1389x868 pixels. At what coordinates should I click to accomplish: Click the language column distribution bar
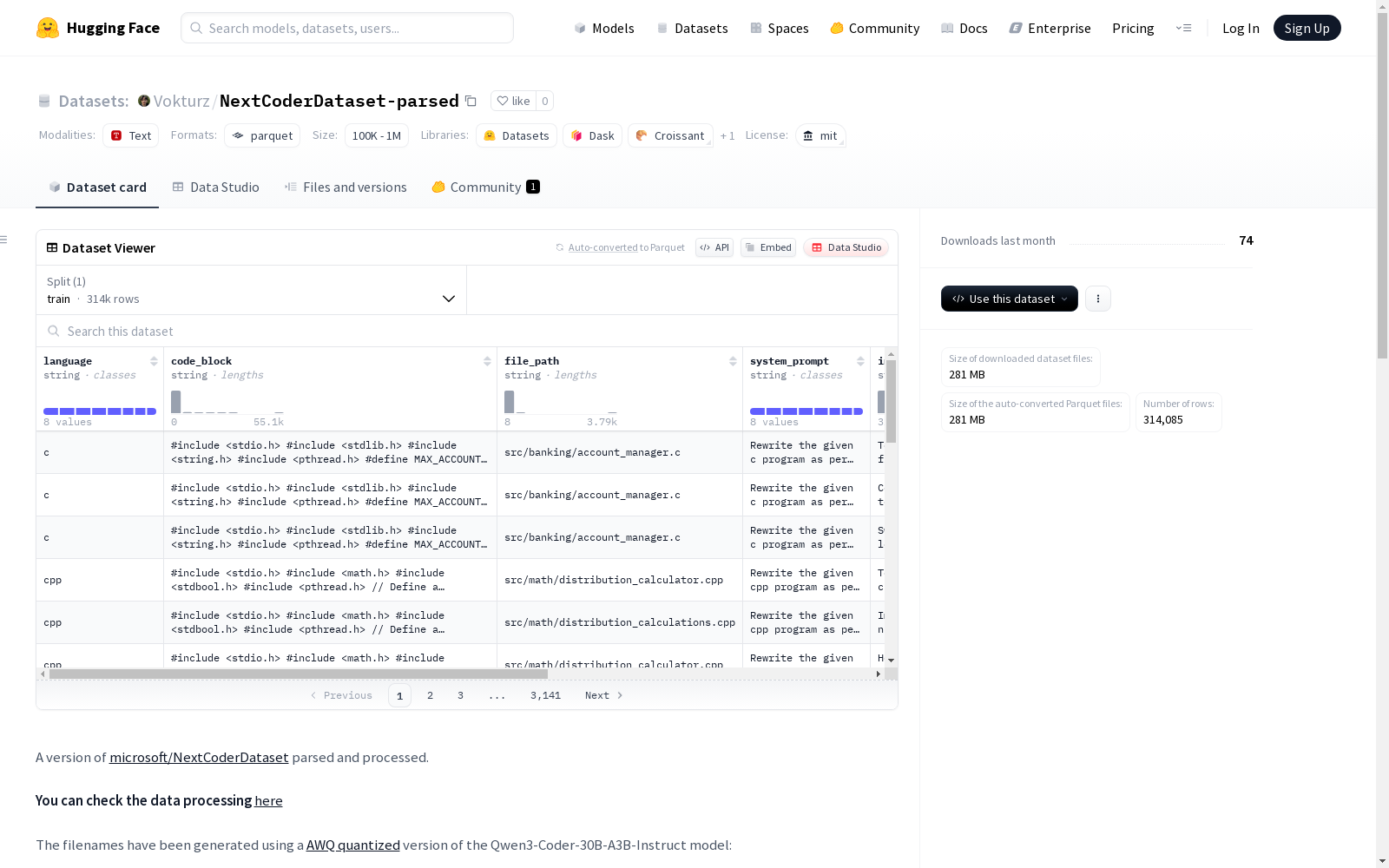(100, 411)
